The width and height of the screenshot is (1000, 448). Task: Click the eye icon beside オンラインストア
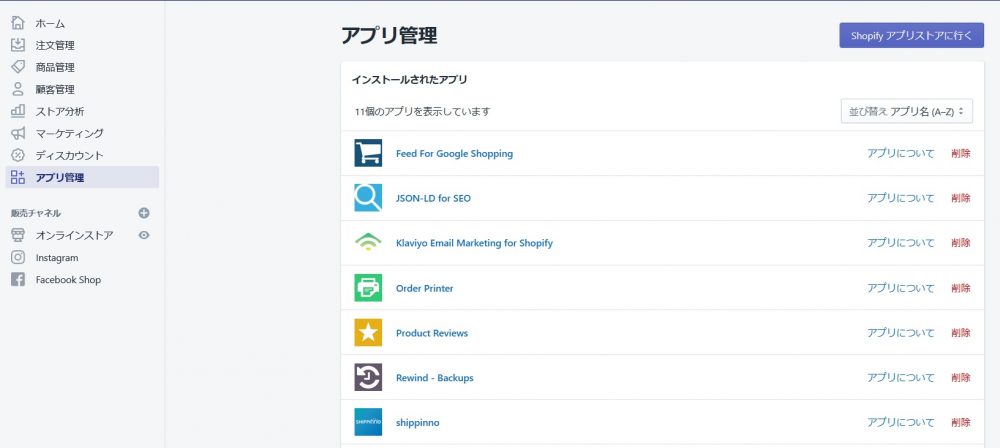tap(144, 235)
